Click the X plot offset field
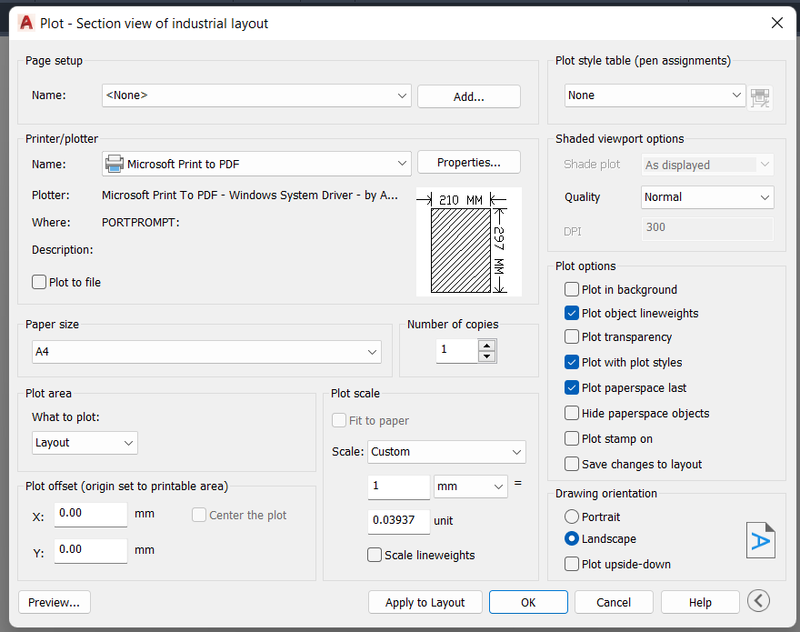Screen dimensions: 800x632 click(91, 514)
